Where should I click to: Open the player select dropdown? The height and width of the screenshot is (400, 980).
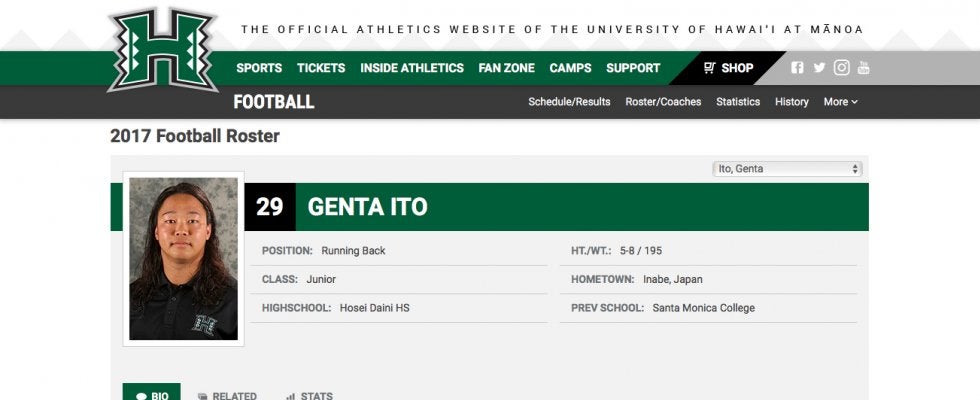(787, 169)
